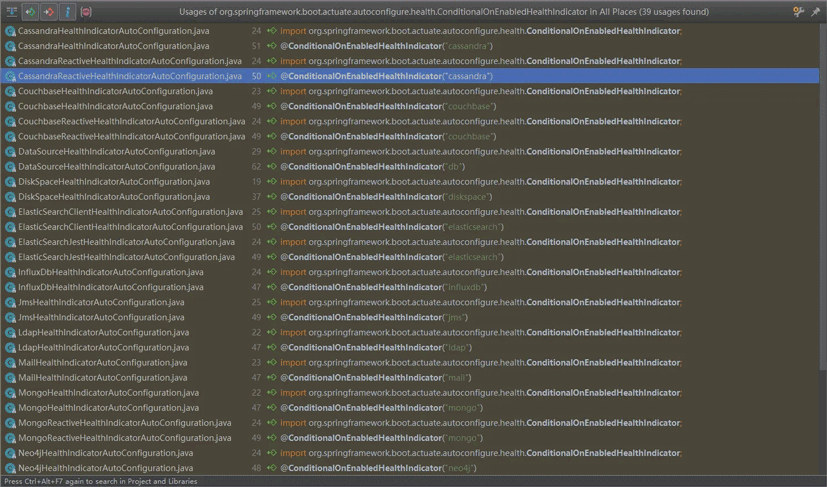Click the vertical scrollbar of usages list
Screen dimensions: 827x487
[823, 195]
